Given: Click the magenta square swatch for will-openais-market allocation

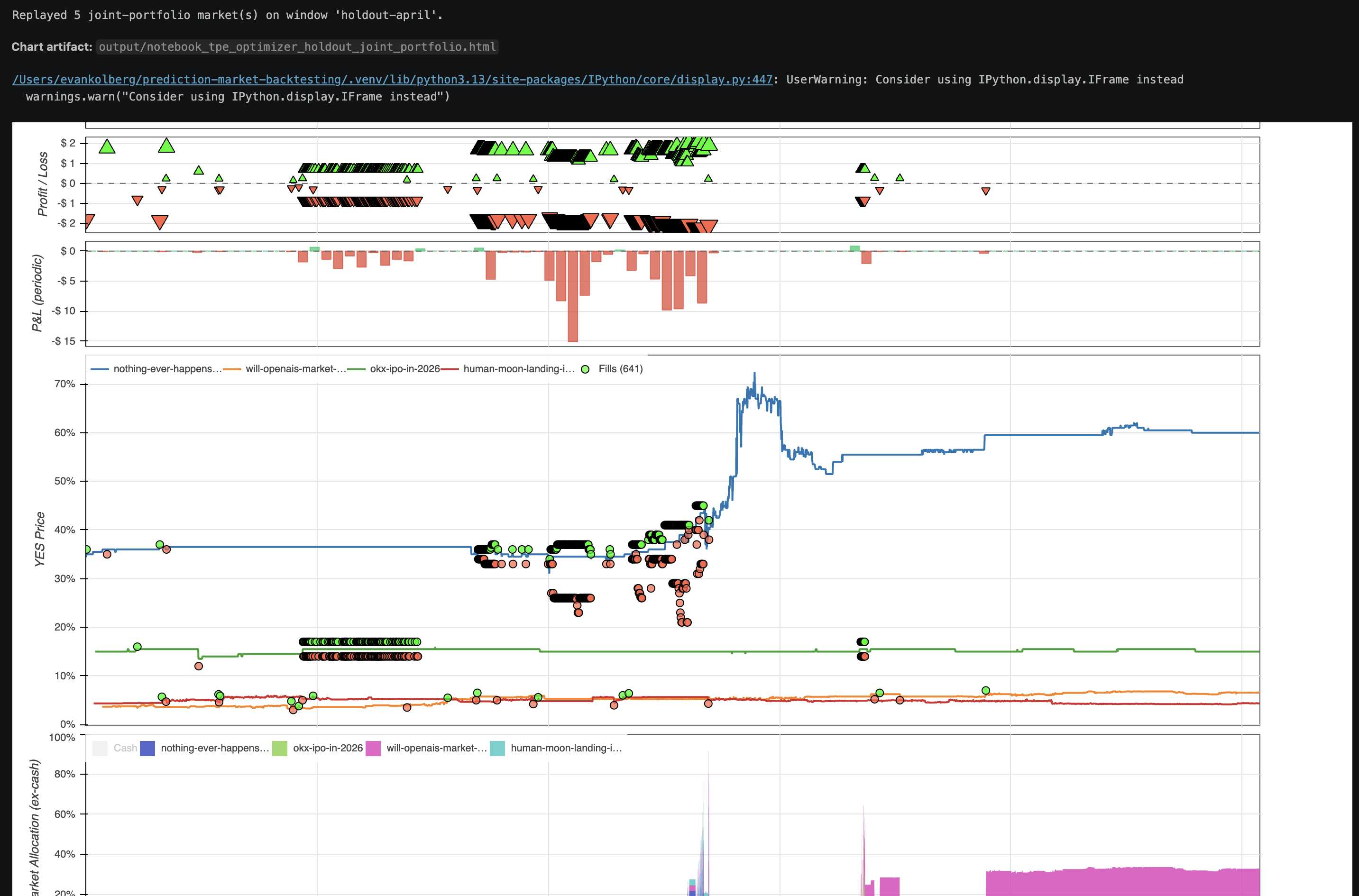Looking at the screenshot, I should tap(374, 748).
